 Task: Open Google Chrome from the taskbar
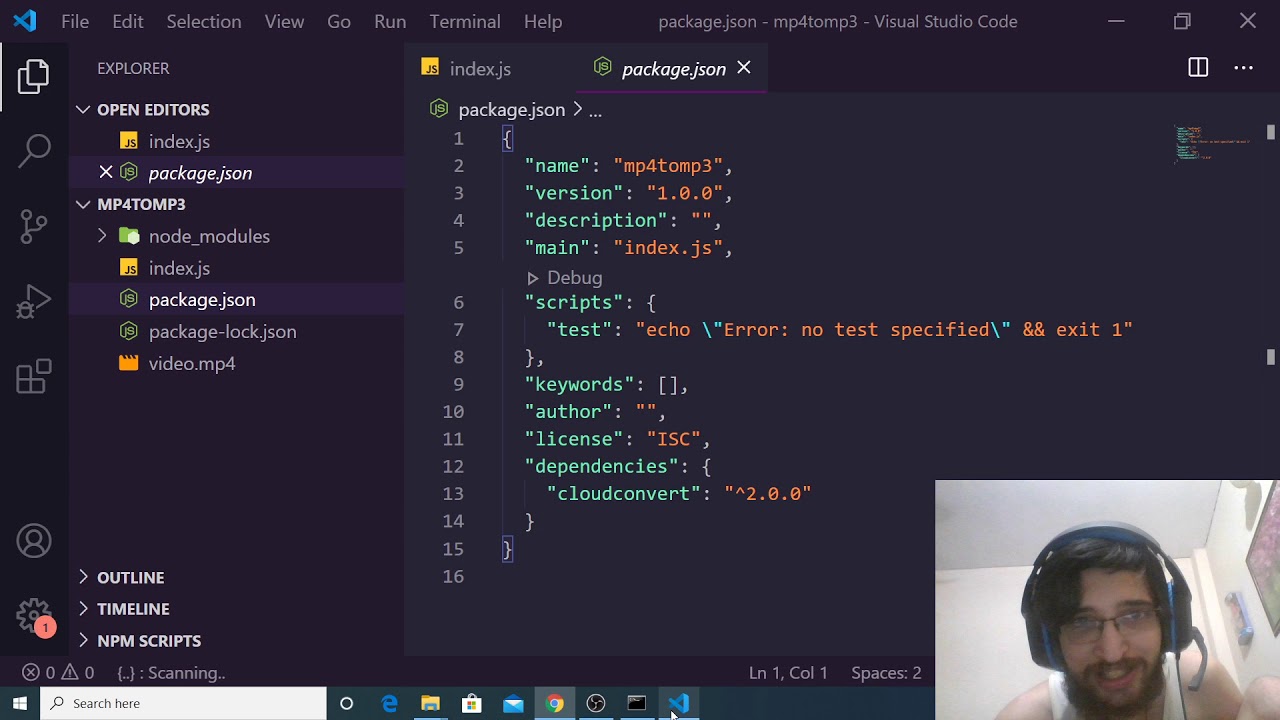coord(554,703)
